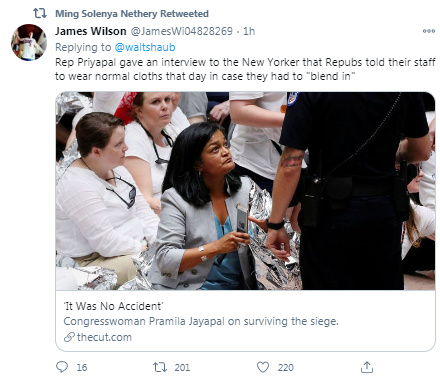Screen dimensions: 440x380
Task: Like the tweet with heart icon
Action: [263, 367]
